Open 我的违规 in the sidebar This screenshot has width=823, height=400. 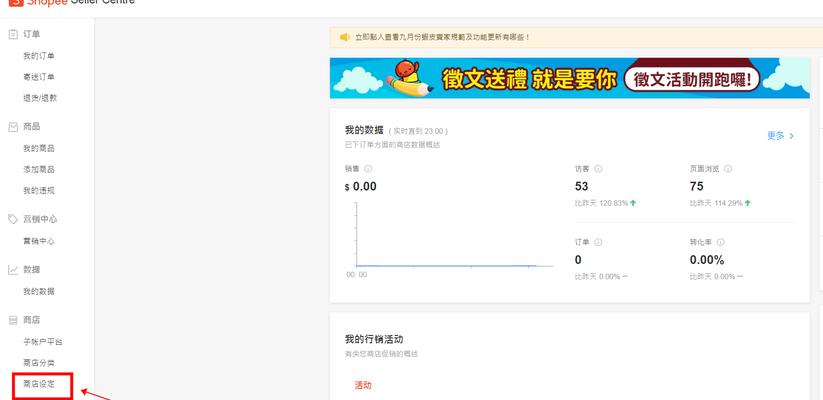39,191
